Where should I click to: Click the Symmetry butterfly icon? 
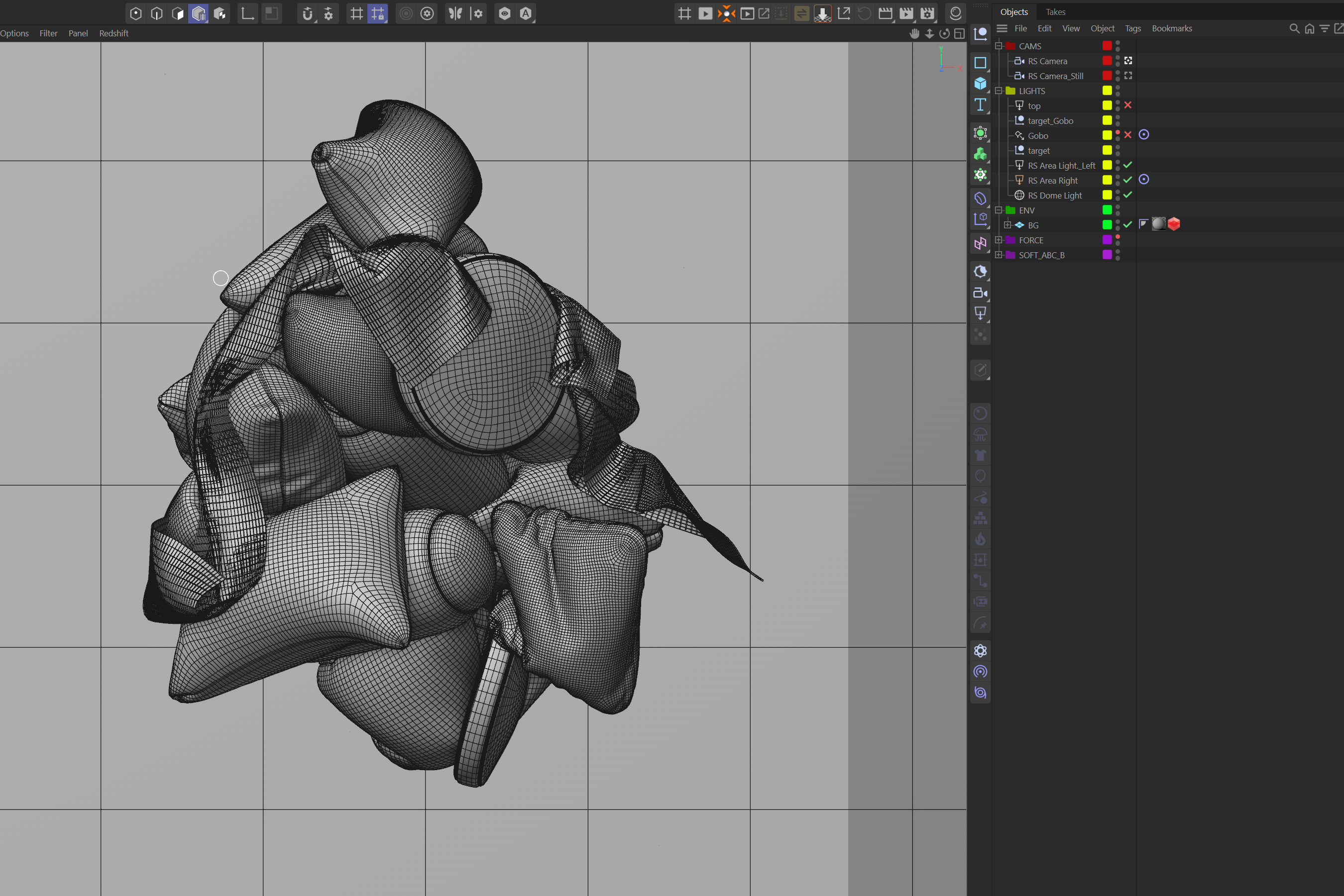(455, 14)
